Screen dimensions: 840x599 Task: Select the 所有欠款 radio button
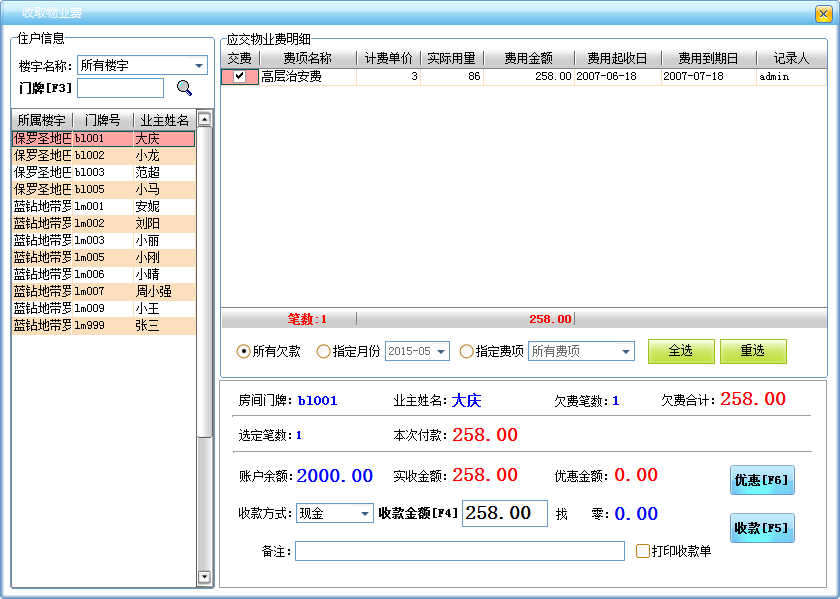point(243,351)
